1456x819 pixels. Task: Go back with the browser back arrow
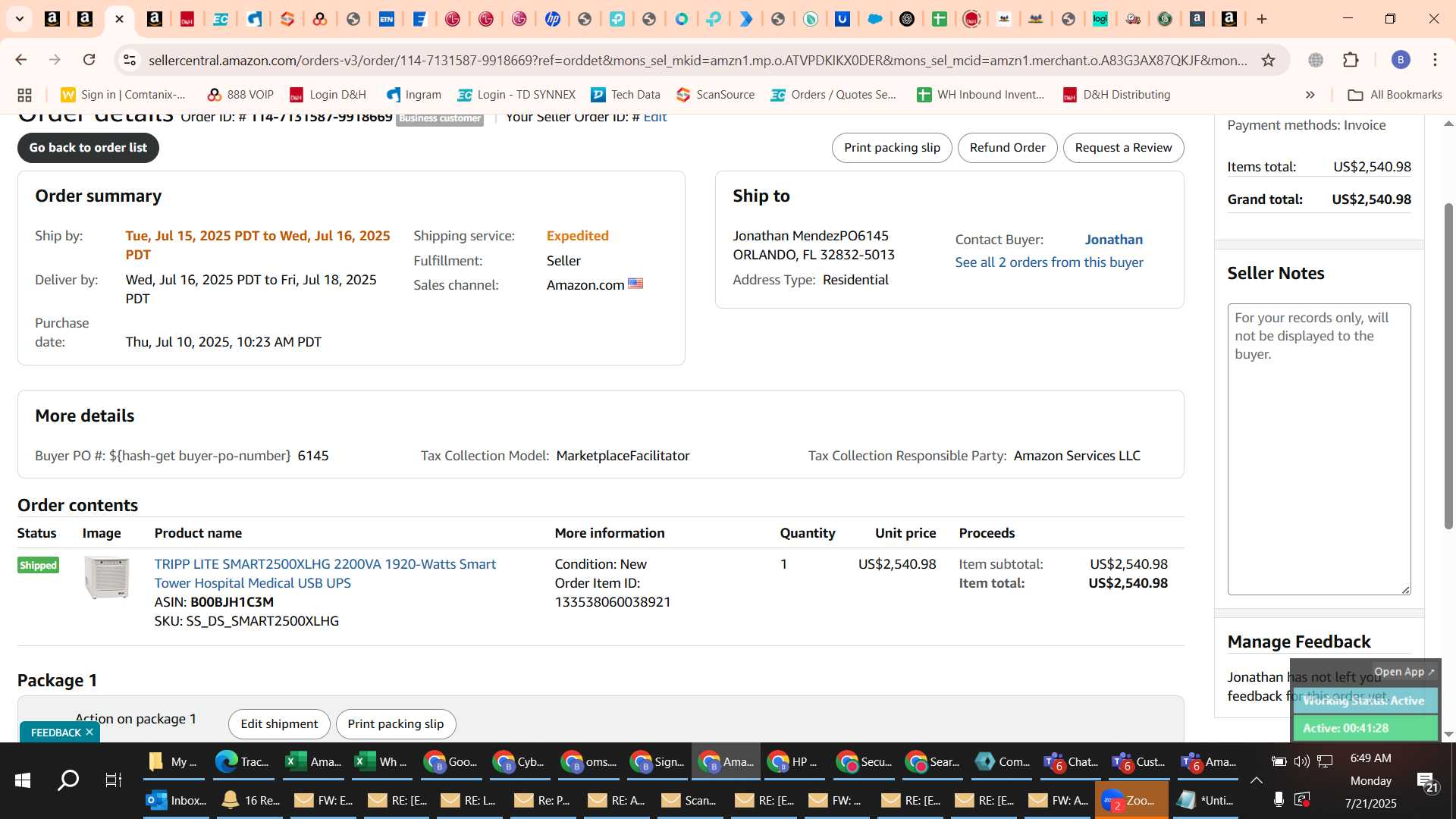click(21, 60)
